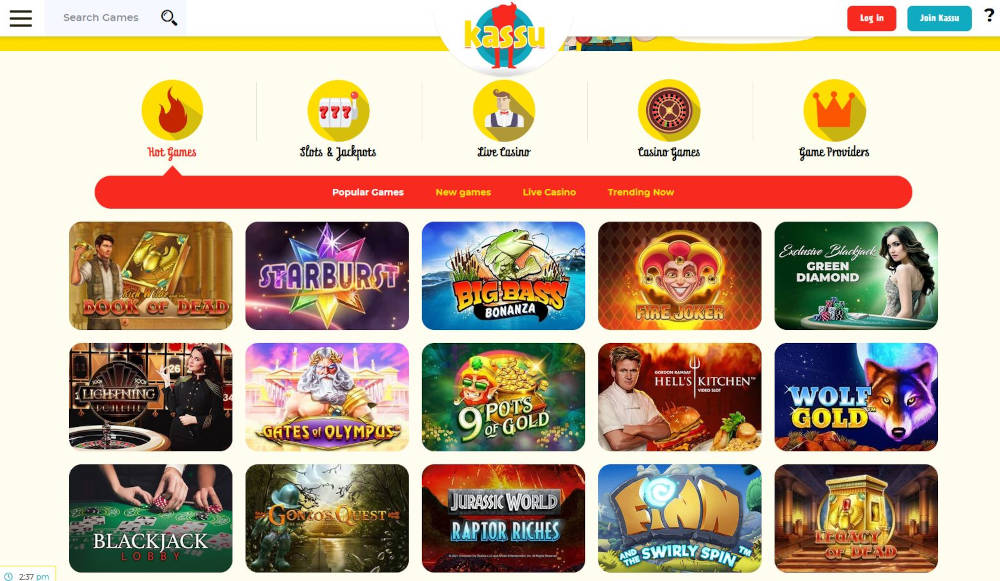The width and height of the screenshot is (1000, 581).
Task: Click the Kassu logo
Action: coord(504,36)
